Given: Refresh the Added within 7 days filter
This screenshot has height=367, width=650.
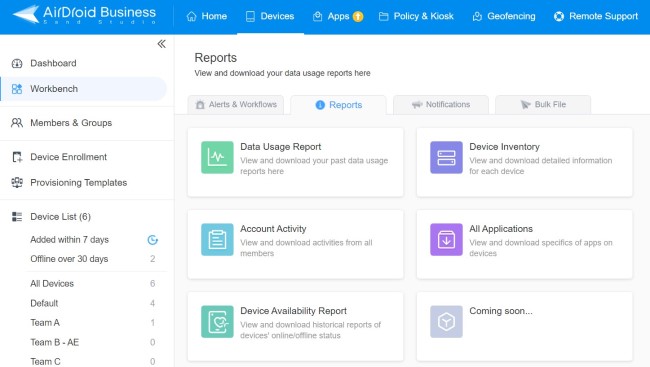Looking at the screenshot, I should click(x=153, y=240).
